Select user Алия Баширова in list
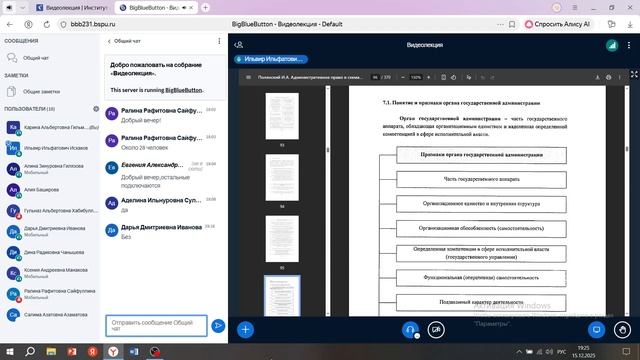Screen dimensions: 640x360 tap(52, 190)
